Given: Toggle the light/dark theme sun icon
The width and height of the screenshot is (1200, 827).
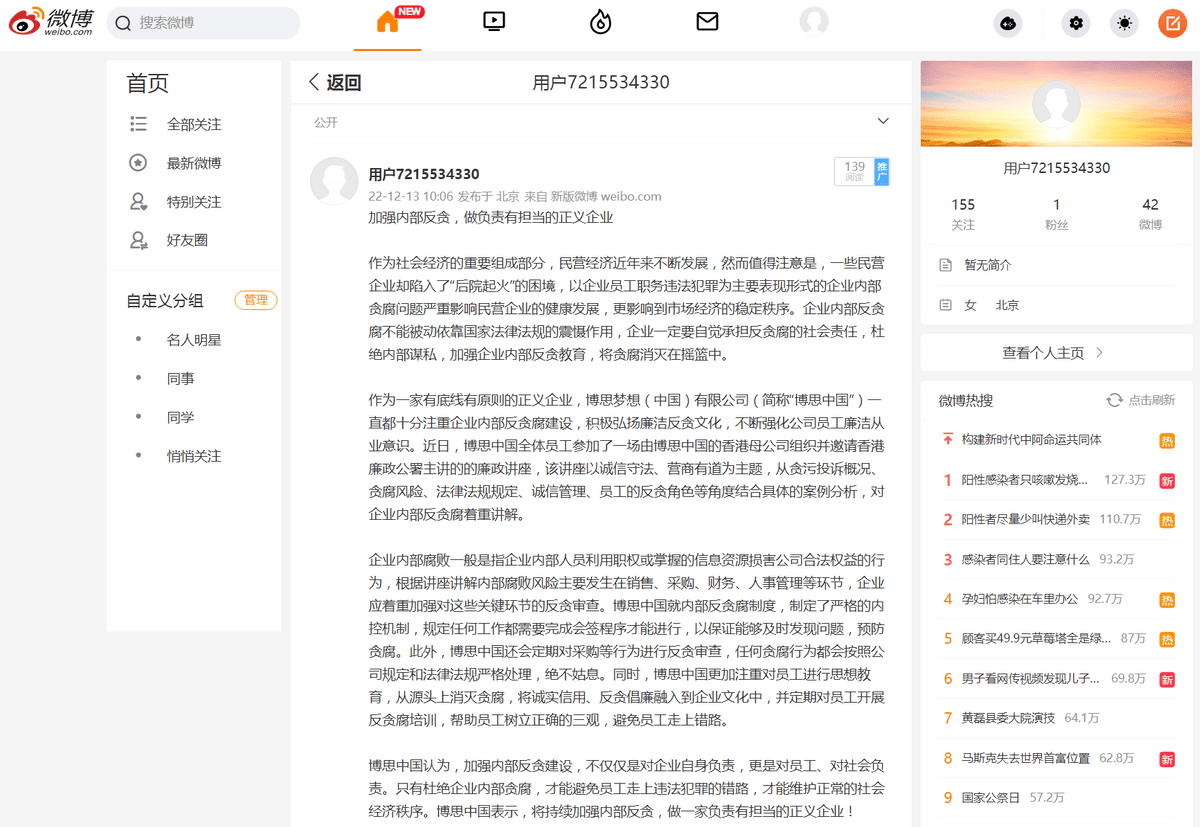Looking at the screenshot, I should 1124,23.
